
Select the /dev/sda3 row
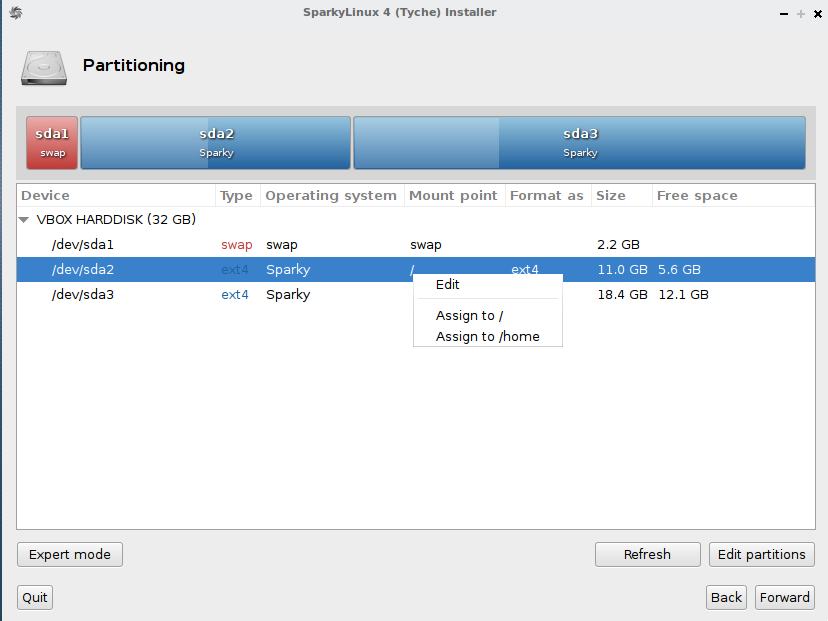point(416,295)
